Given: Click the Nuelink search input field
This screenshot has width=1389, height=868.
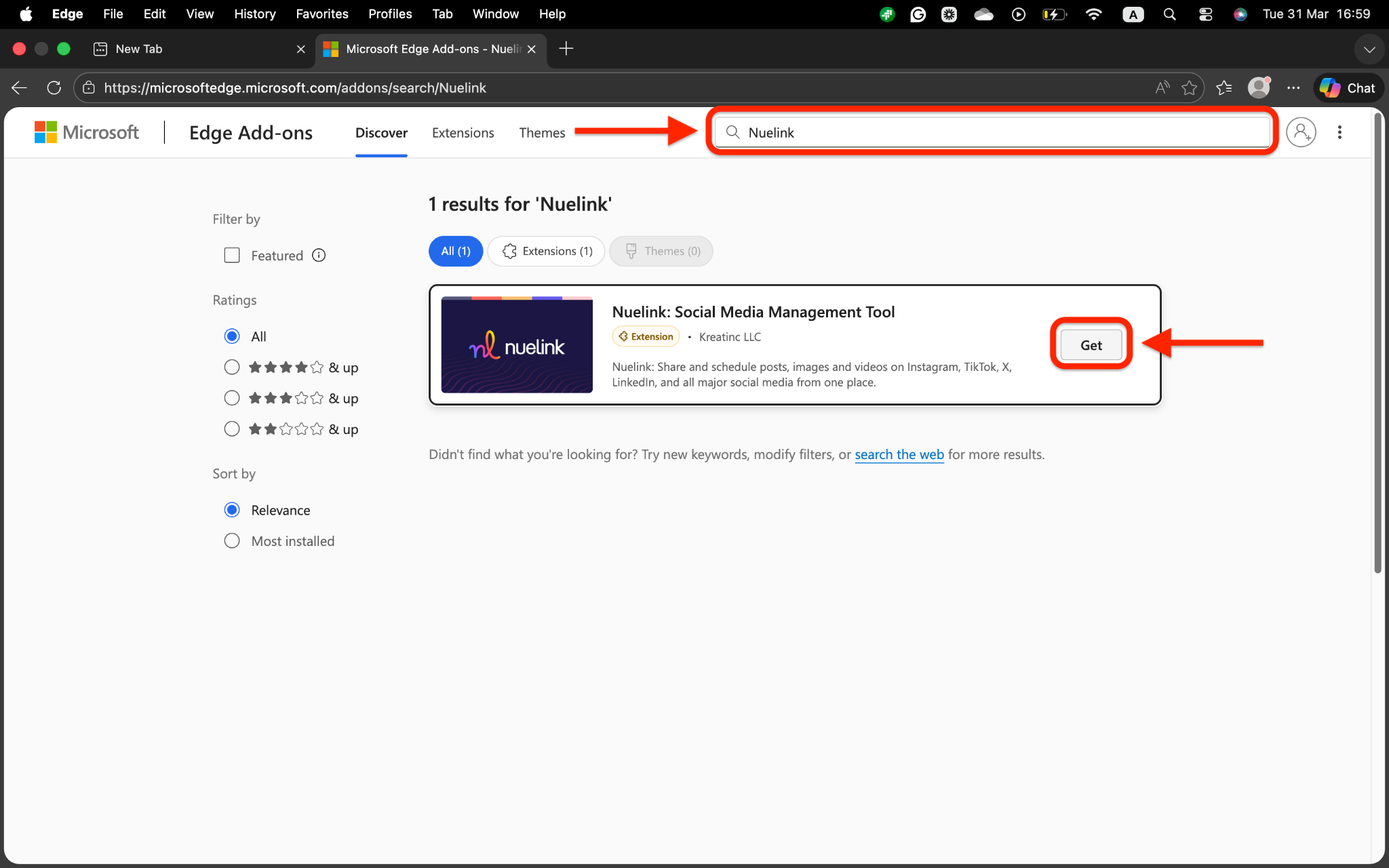Looking at the screenshot, I should click(x=997, y=132).
